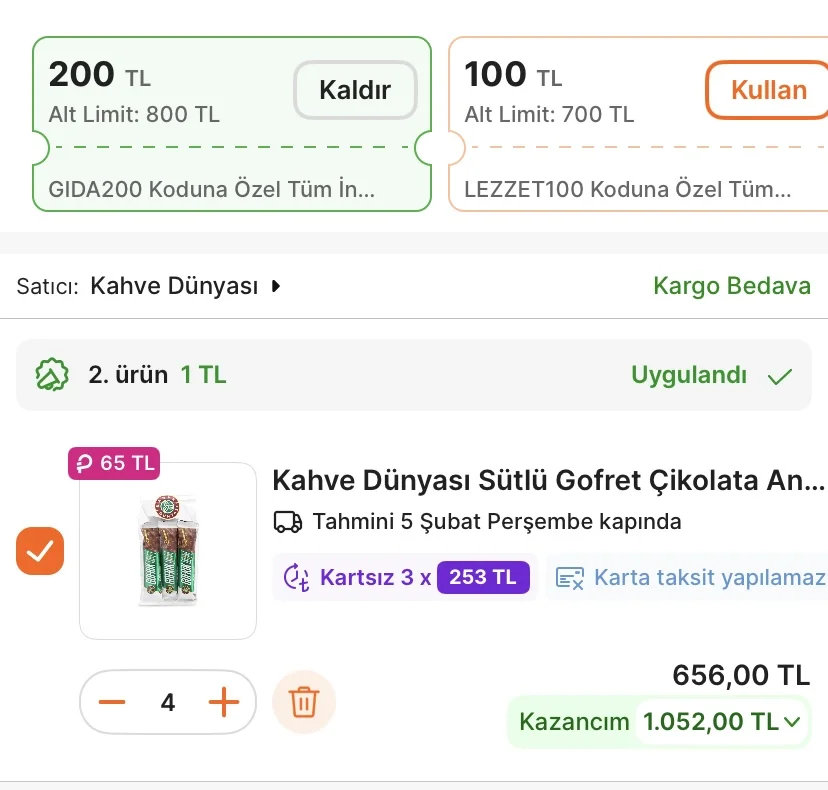Open the Kahve Dünyası Sütlü Gofret product title
The height and width of the screenshot is (790, 828).
pyautogui.click(x=548, y=480)
